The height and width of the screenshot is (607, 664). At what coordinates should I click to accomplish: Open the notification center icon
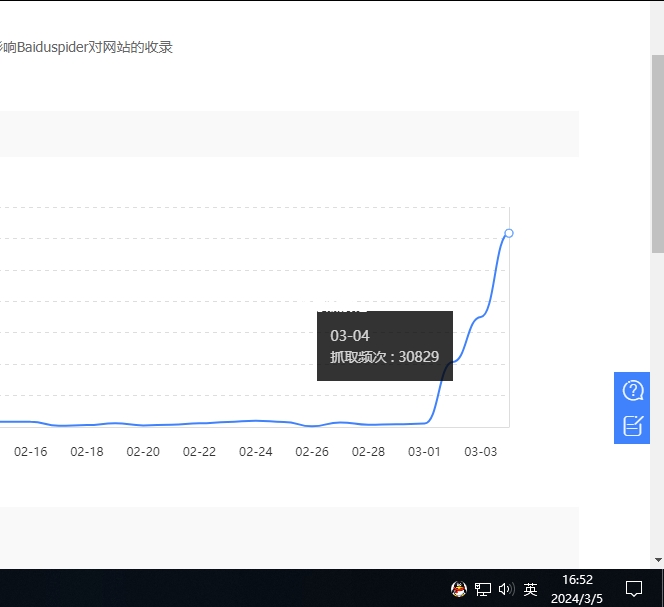634,589
